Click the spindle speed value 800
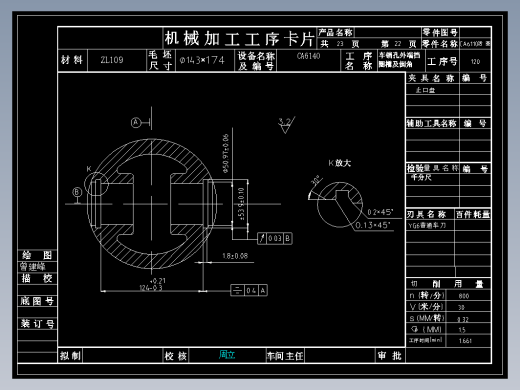The width and height of the screenshot is (520, 390). pyautogui.click(x=464, y=296)
